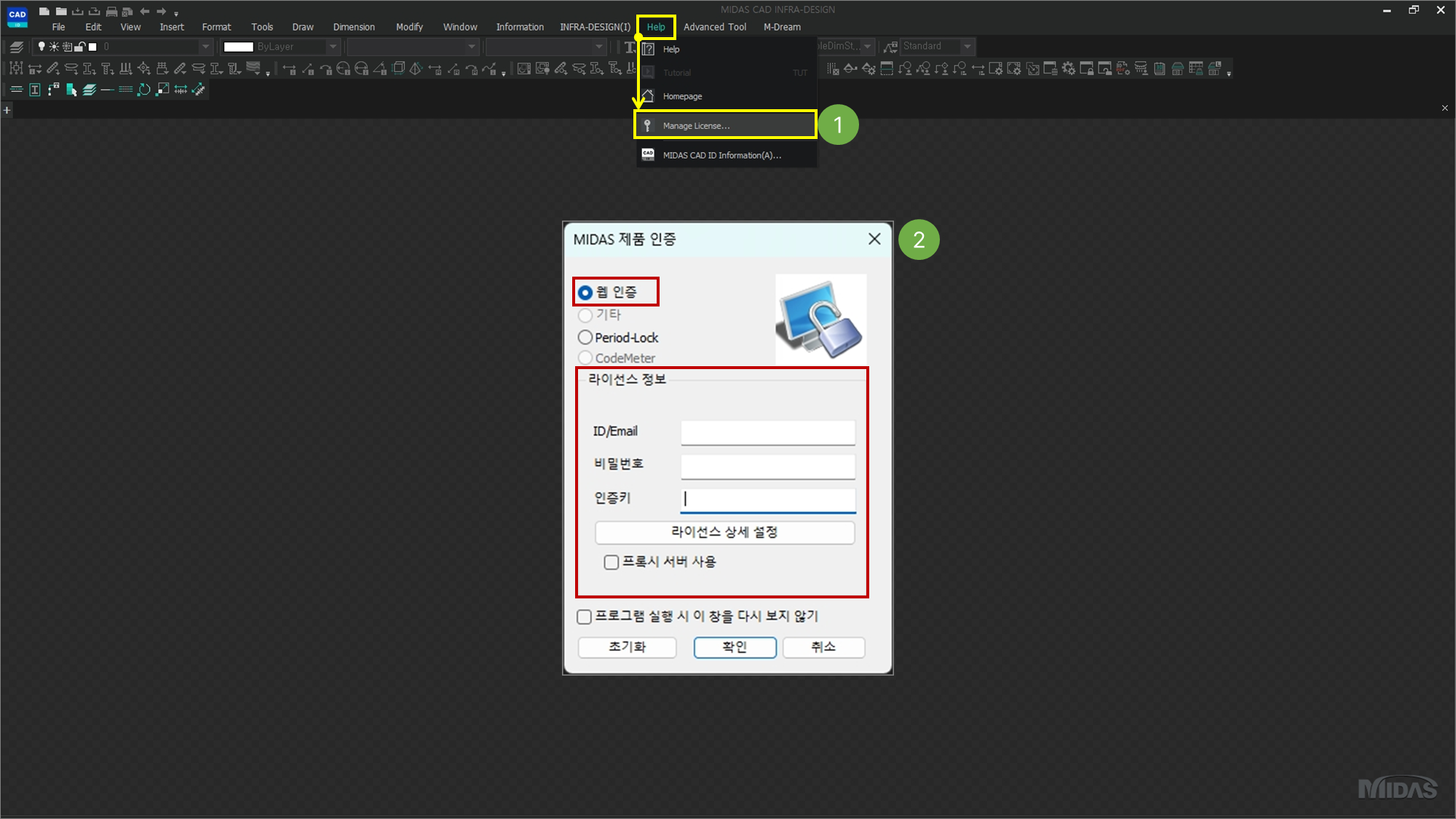
Task: Open the Draw menu
Action: [x=303, y=27]
